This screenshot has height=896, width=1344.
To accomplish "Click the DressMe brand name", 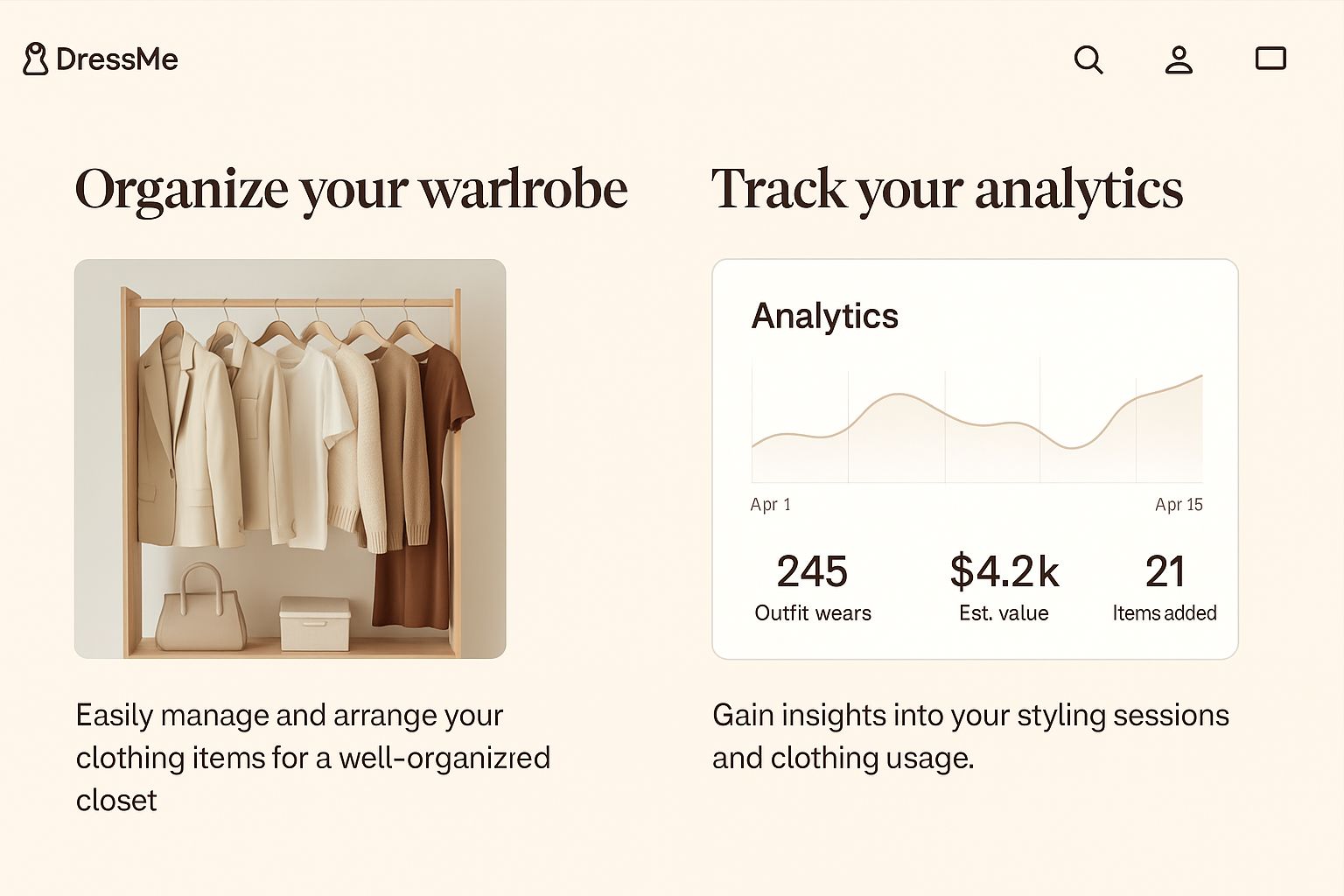I will [116, 59].
